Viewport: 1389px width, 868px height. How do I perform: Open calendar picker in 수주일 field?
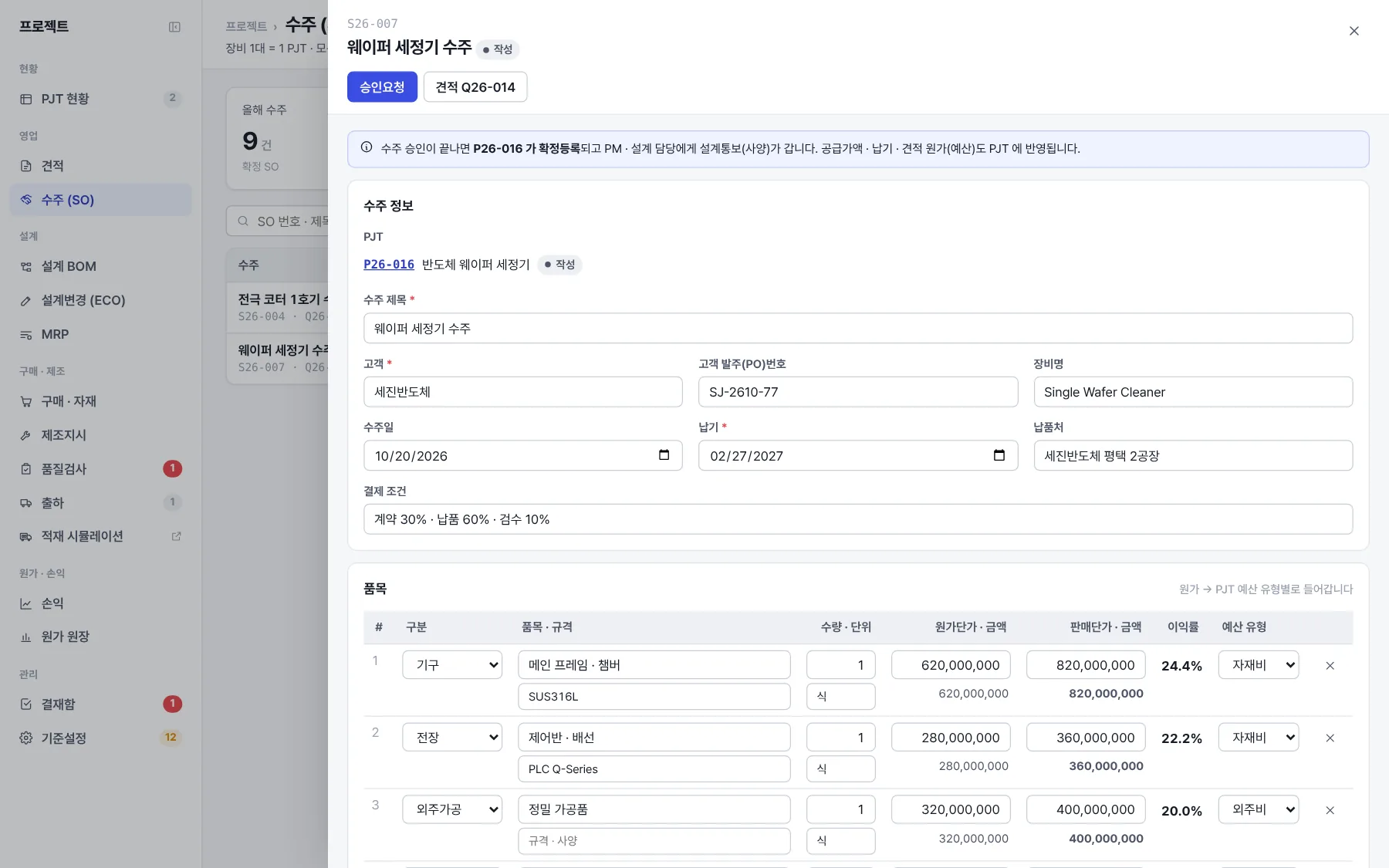(664, 455)
